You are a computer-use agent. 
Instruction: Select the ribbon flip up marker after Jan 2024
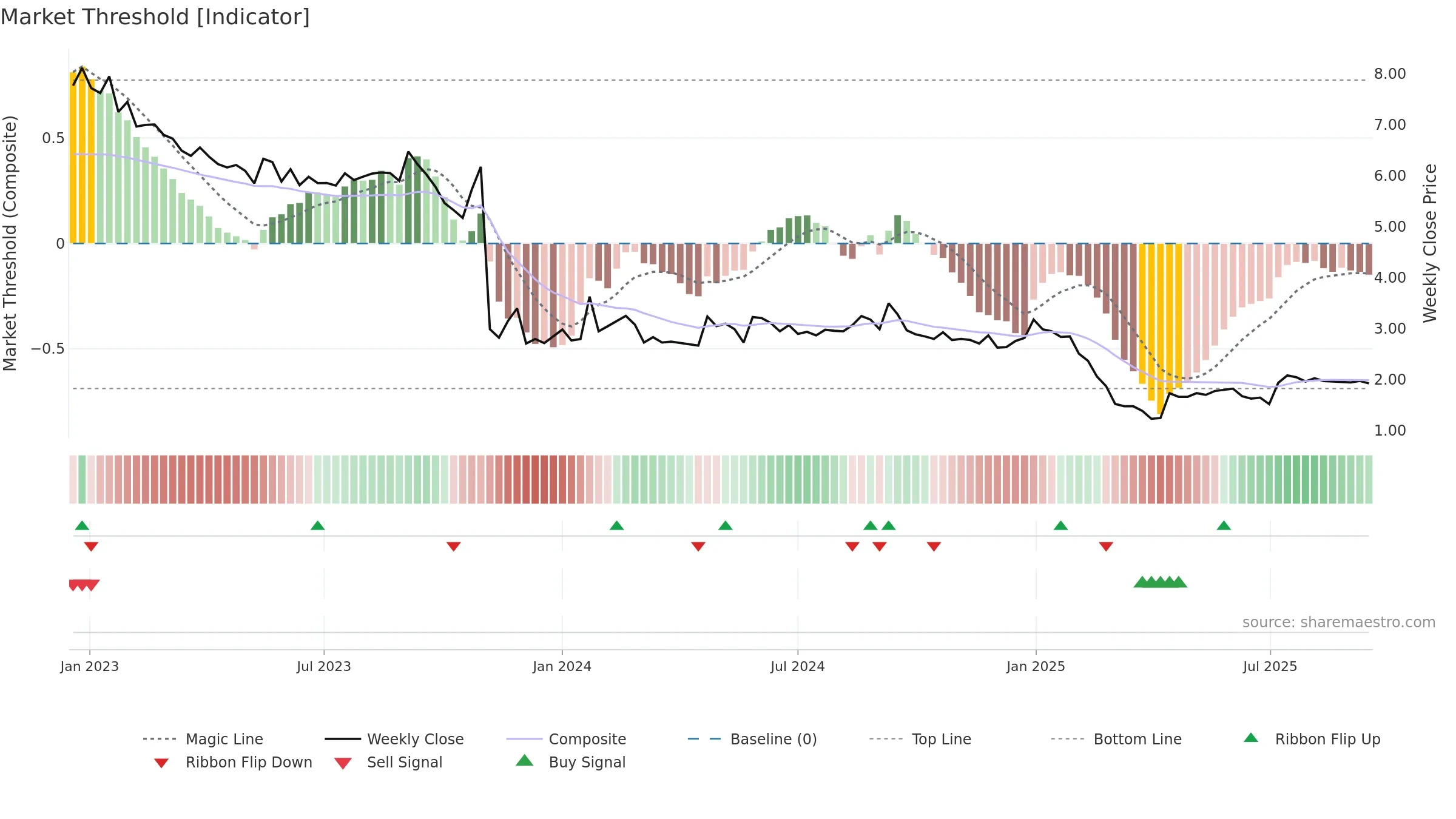616,525
